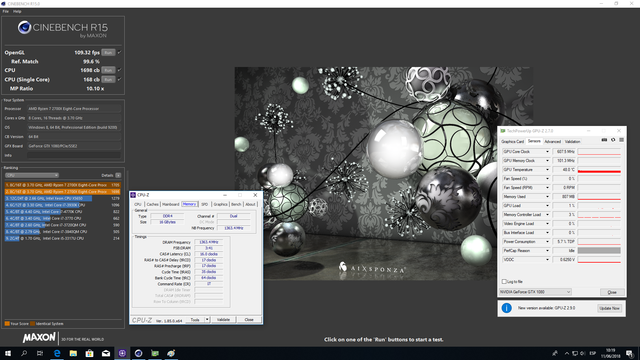Open the File menu in Cinebench
This screenshot has width=640, height=360.
(5, 11)
